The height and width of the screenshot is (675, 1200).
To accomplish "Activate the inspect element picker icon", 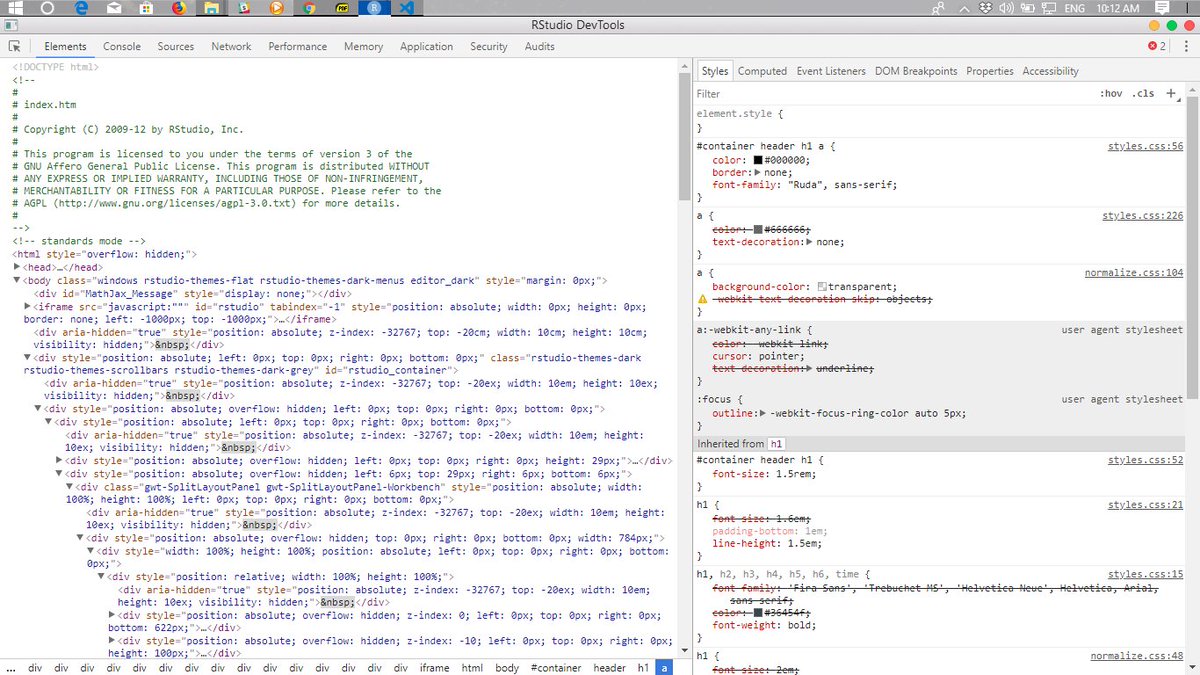I will (15, 46).
